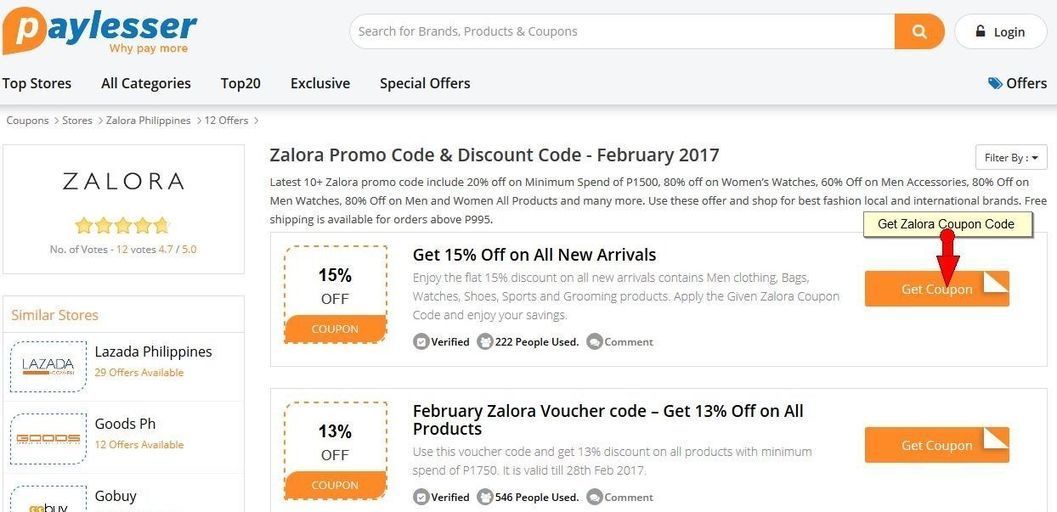Open the All Categories menu

(x=146, y=83)
